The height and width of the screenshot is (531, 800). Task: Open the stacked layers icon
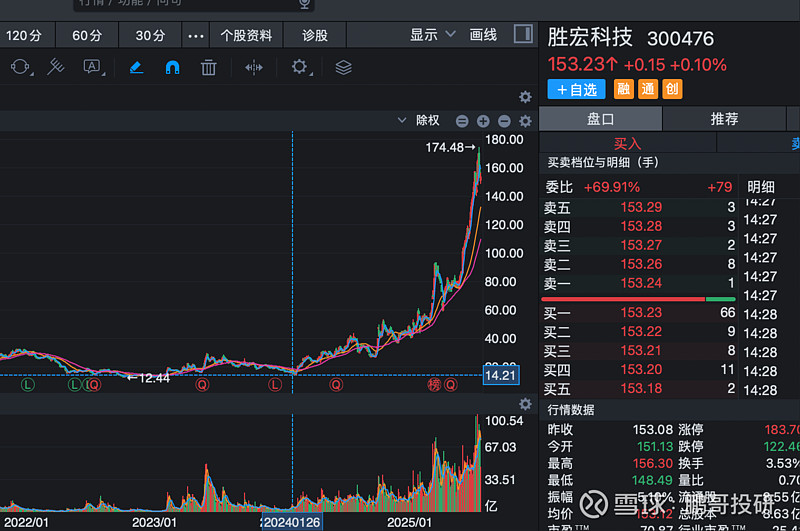click(343, 67)
